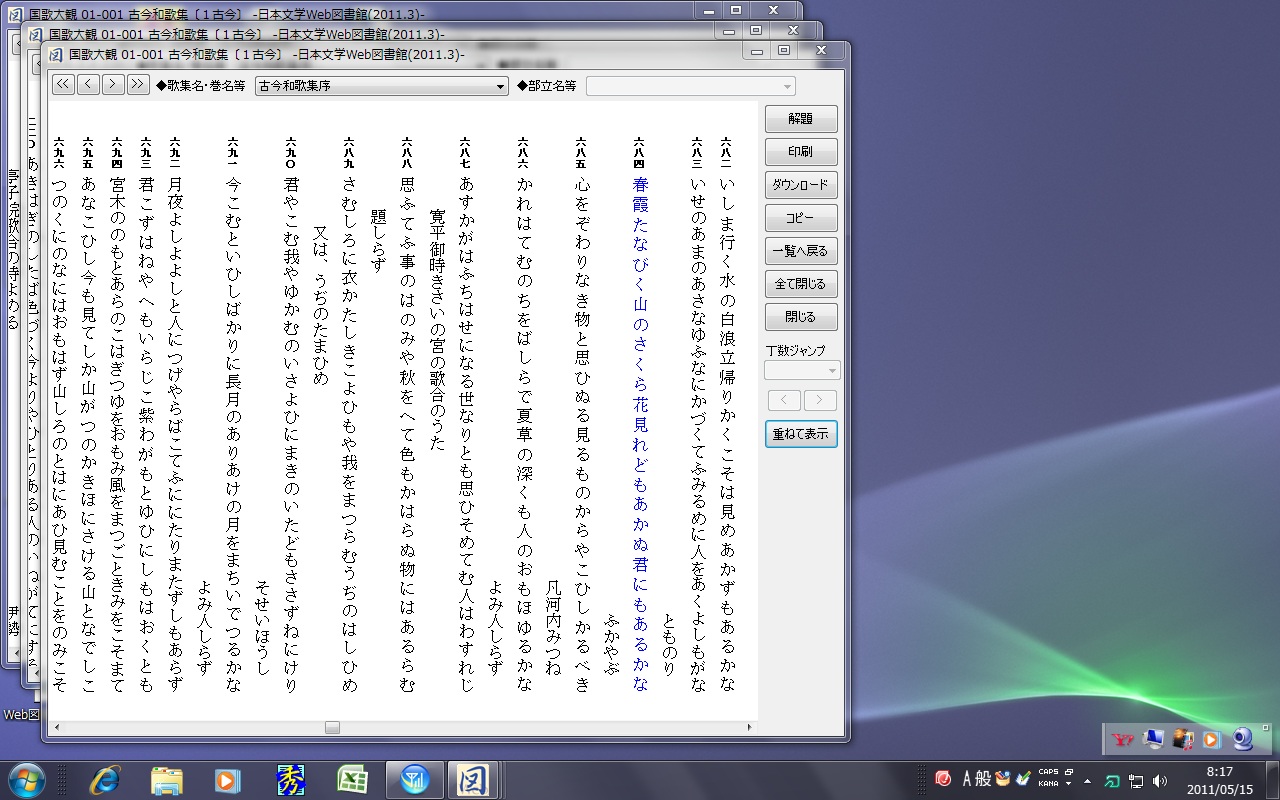The width and height of the screenshot is (1280, 800).
Task: Click the note 又は、うぢのたまひめ
Action: tap(320, 304)
